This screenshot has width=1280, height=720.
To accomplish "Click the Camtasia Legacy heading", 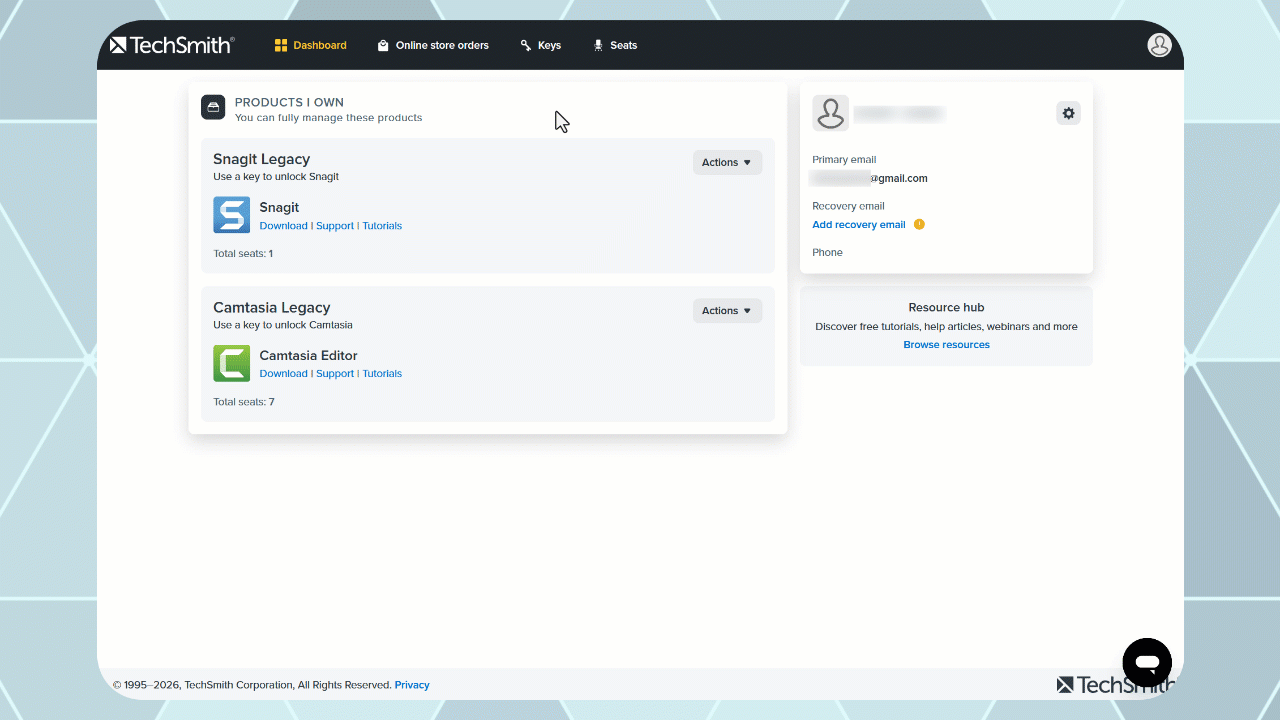I will point(272,307).
